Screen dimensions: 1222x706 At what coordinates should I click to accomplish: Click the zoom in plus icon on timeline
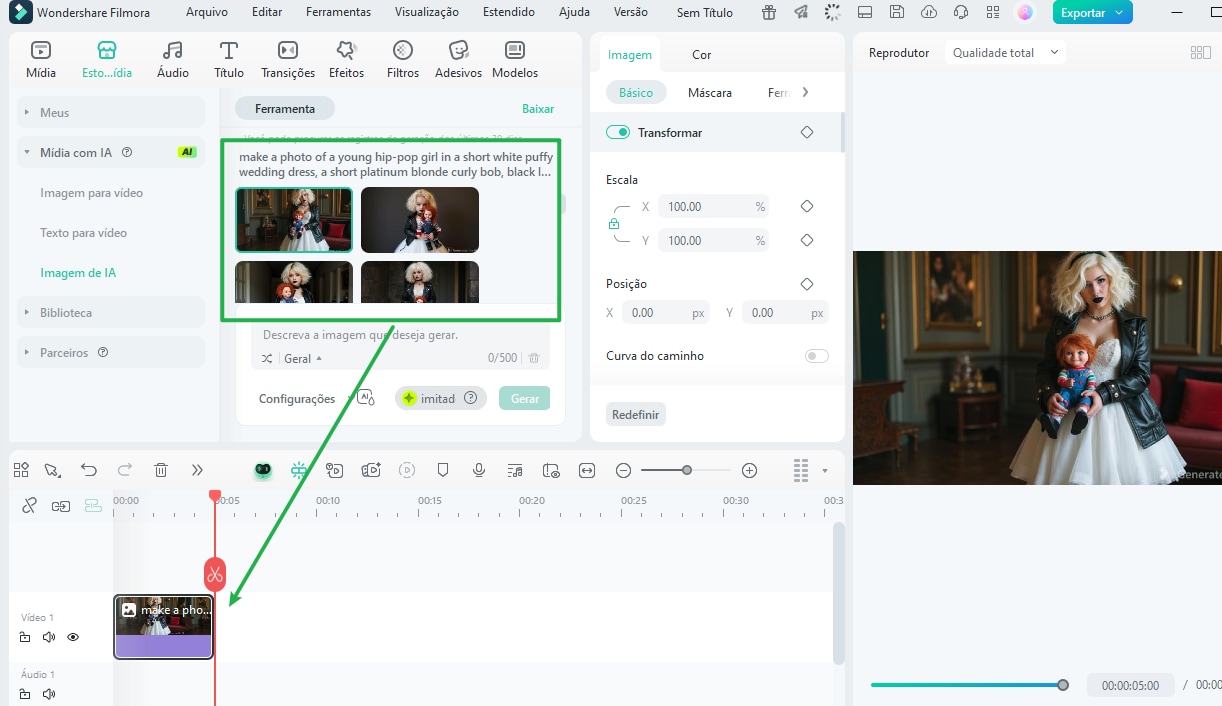(x=749, y=470)
